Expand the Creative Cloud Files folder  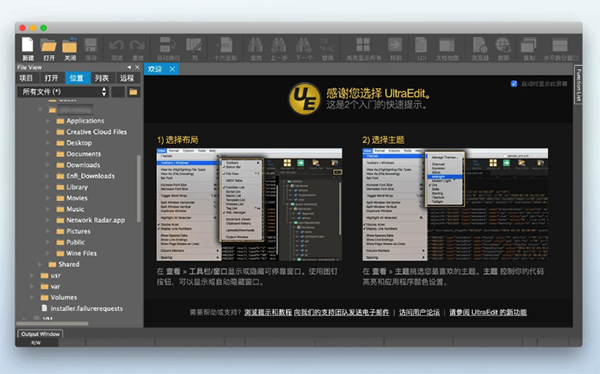[x=48, y=132]
